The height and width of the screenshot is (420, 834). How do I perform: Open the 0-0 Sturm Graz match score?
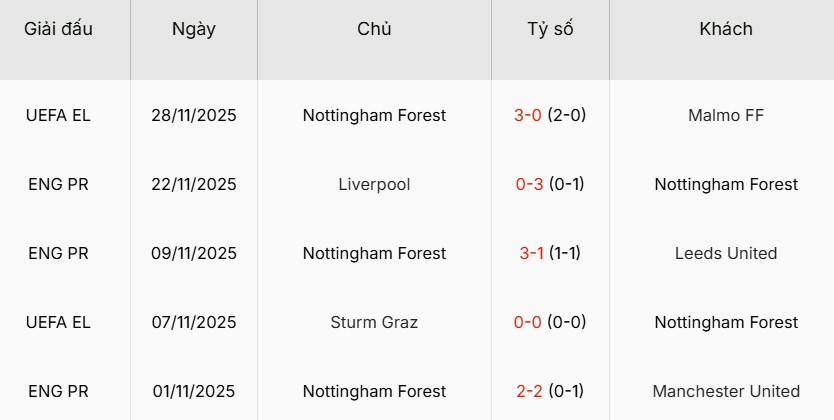[528, 322]
